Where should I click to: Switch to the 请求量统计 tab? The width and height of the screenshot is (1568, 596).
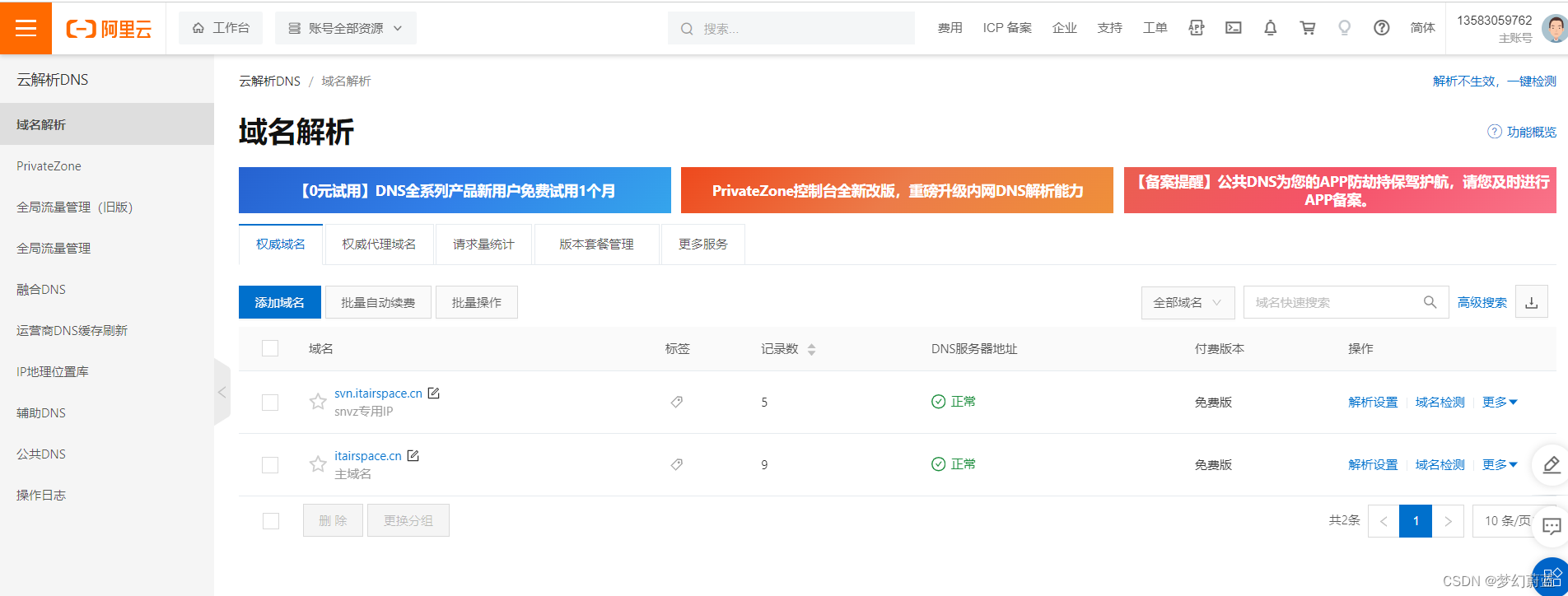pyautogui.click(x=483, y=244)
